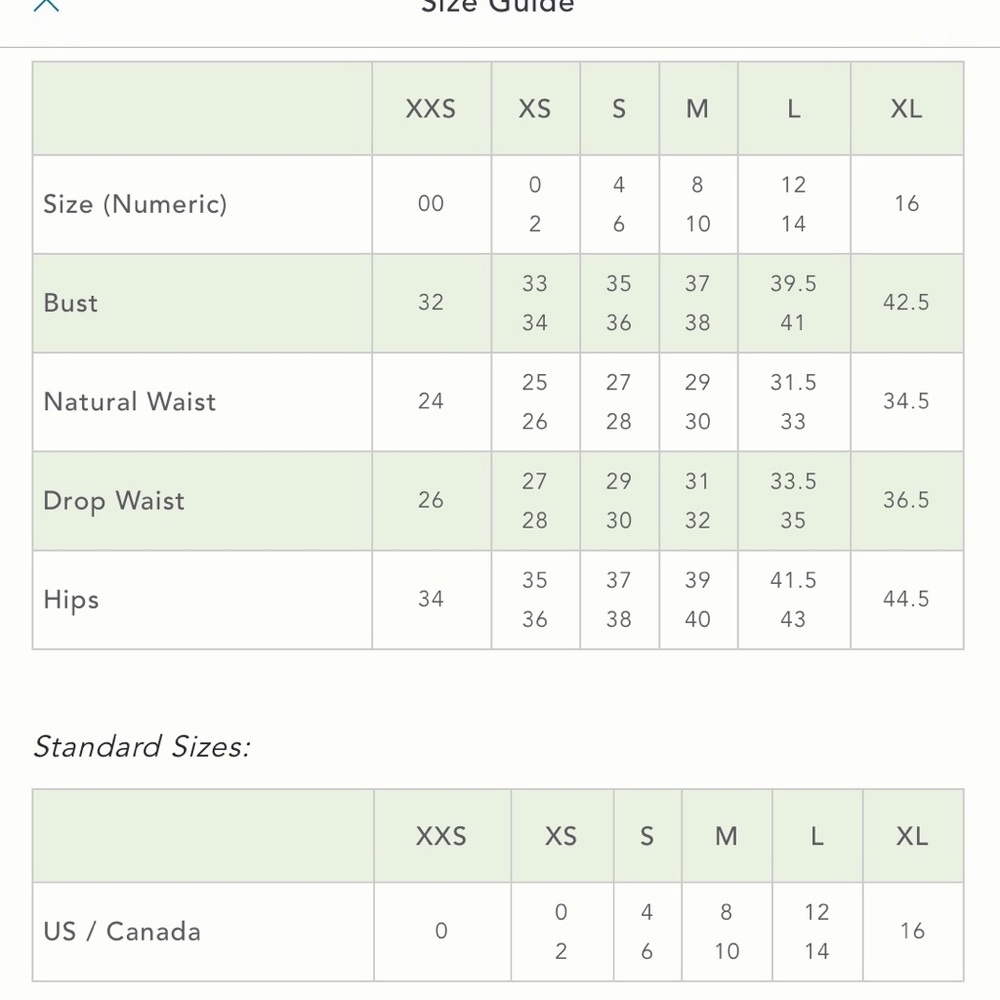Click the Size Guide title text
The width and height of the screenshot is (1000, 1000).
pyautogui.click(x=497, y=6)
